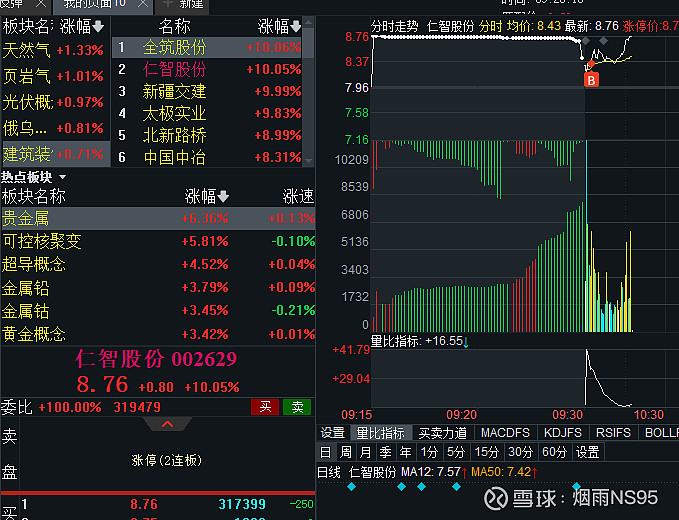679x520 pixels.
Task: Select 金属铅 hot sector row
Action: click(158, 287)
